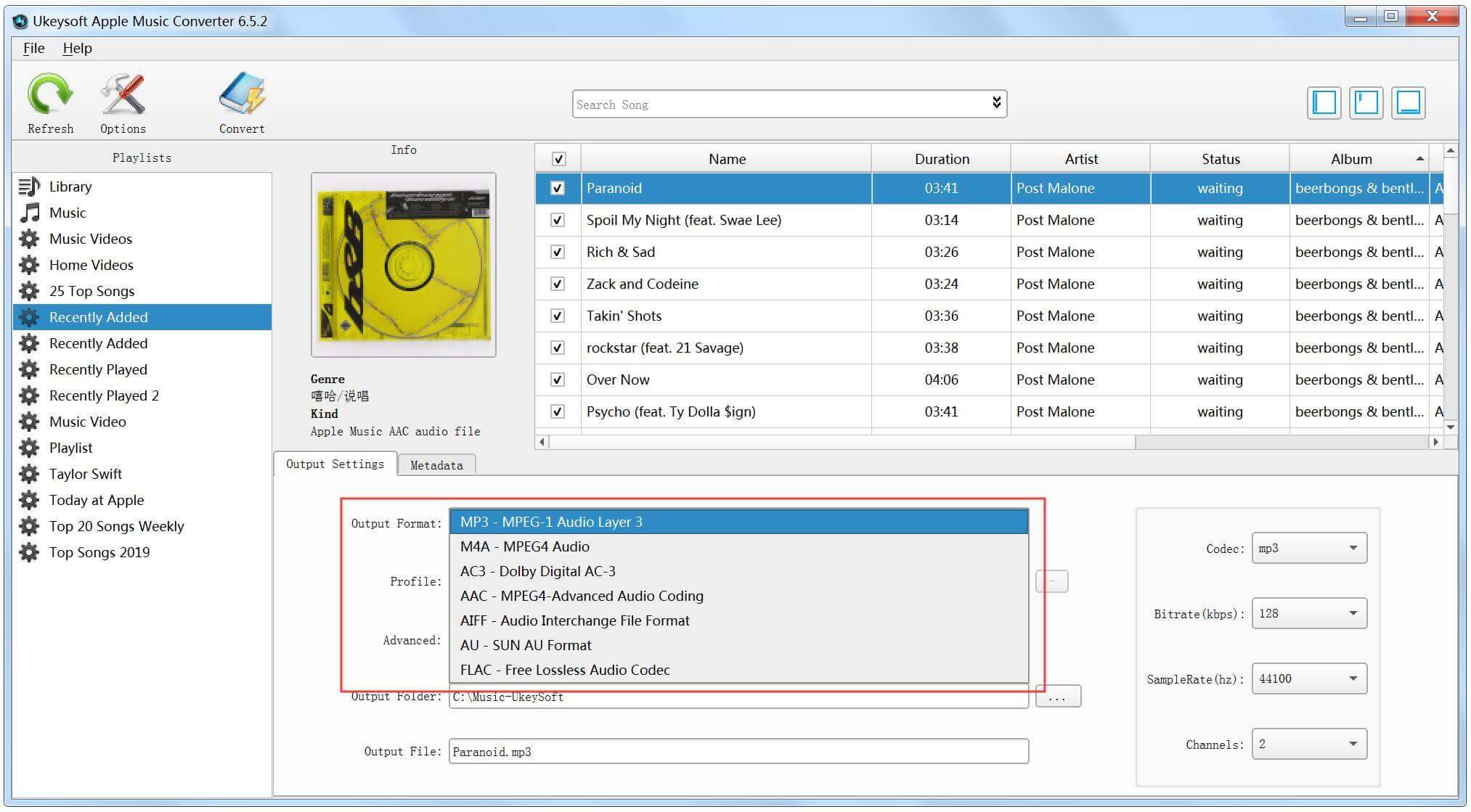Select FLAC - Free Lossless Audio Codec format
This screenshot has width=1471, height=812.
564,668
